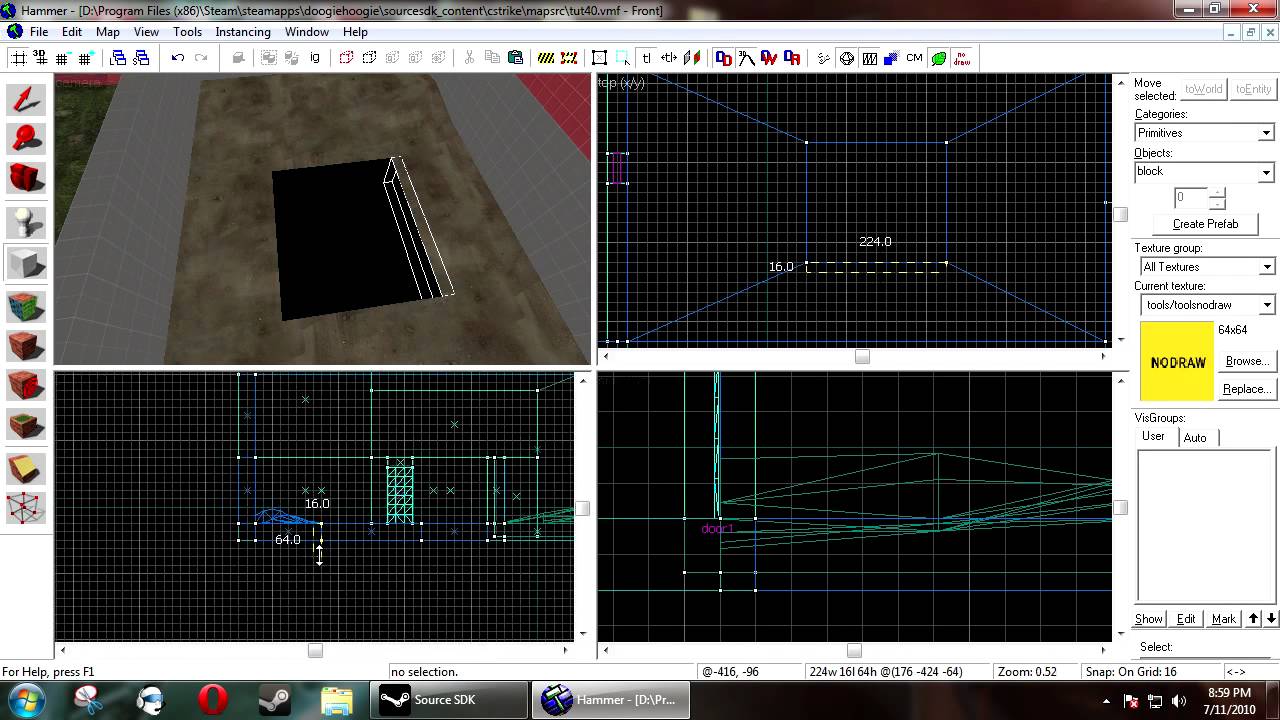Viewport: 1280px width, 720px height.
Task: Select the Block creation tool
Action: pos(26,264)
